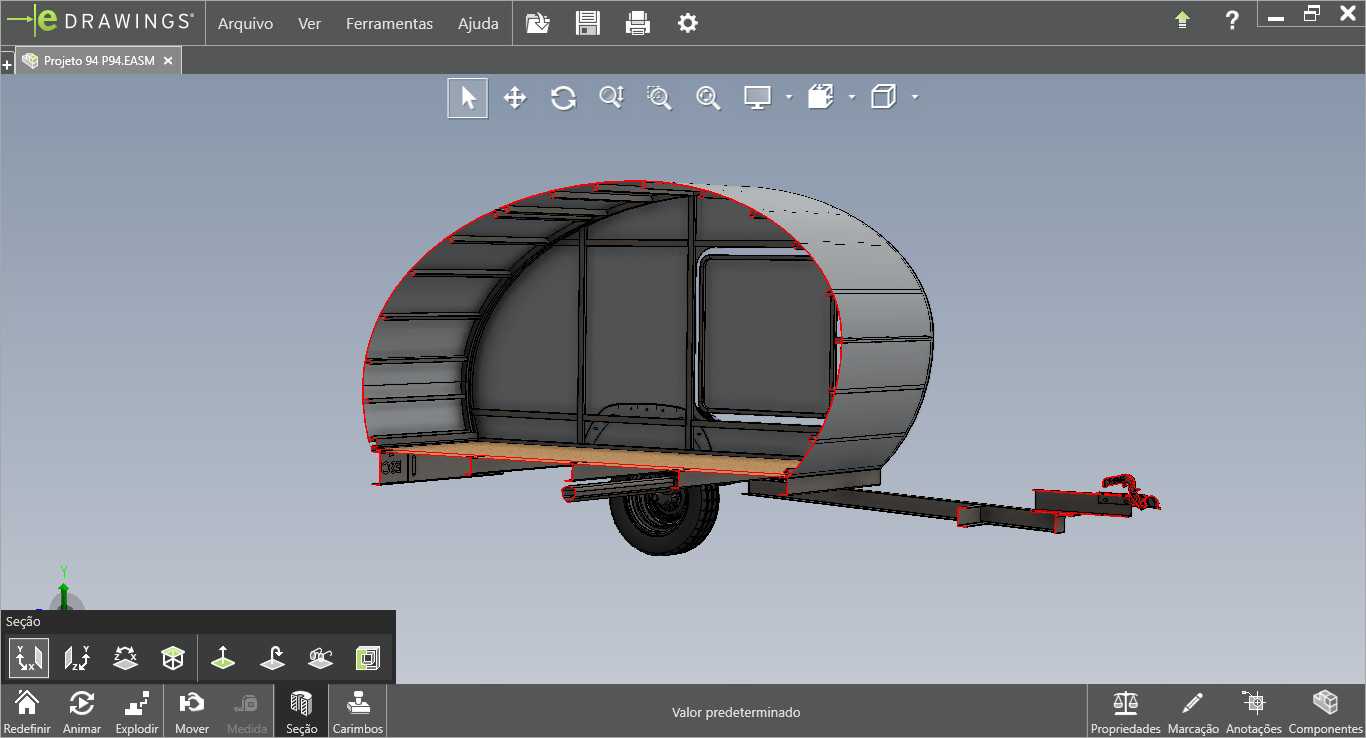This screenshot has height=738, width=1366.
Task: Expand the display style cube dropdown
Action: (x=915, y=97)
